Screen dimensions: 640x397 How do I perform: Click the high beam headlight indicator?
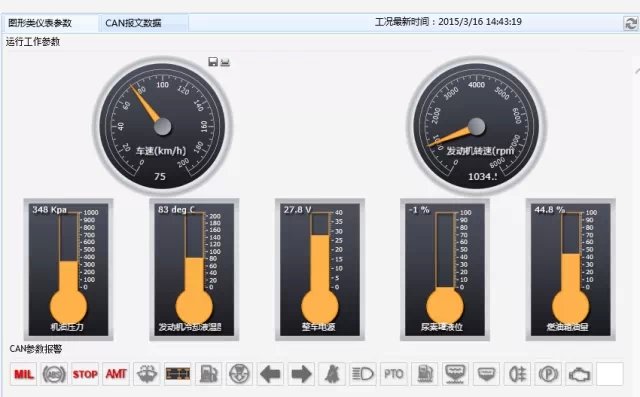363,374
